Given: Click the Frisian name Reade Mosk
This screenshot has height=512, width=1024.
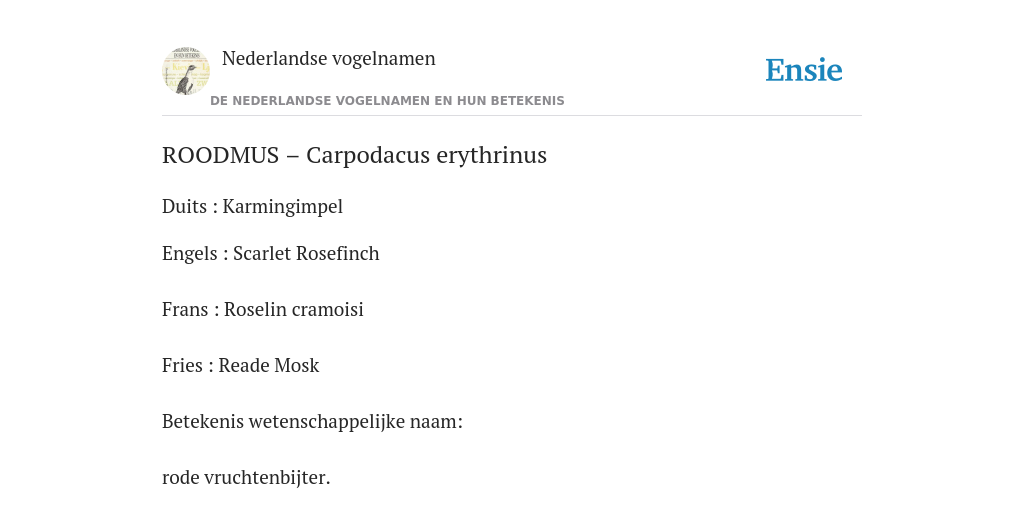Looking at the screenshot, I should [268, 366].
